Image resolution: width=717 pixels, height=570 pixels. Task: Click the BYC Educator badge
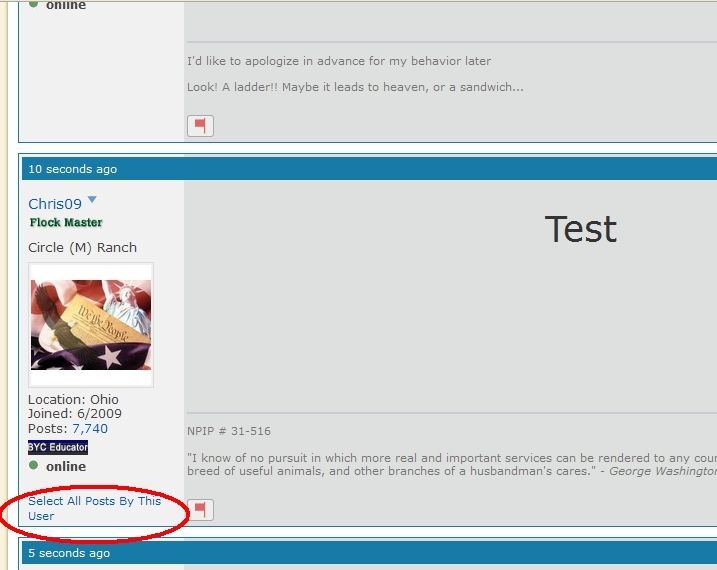pyautogui.click(x=58, y=447)
